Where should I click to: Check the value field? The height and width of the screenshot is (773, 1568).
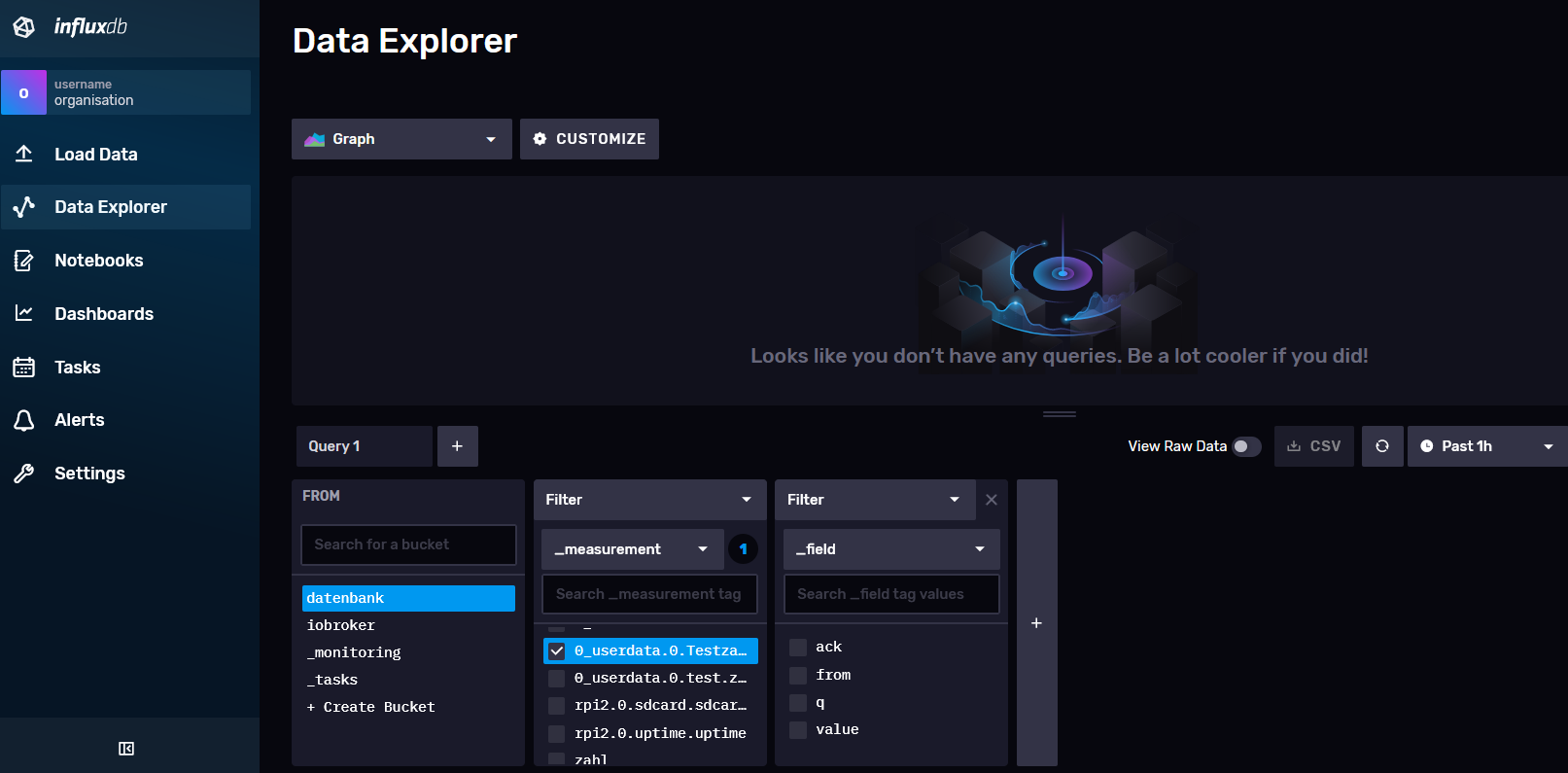click(x=798, y=730)
